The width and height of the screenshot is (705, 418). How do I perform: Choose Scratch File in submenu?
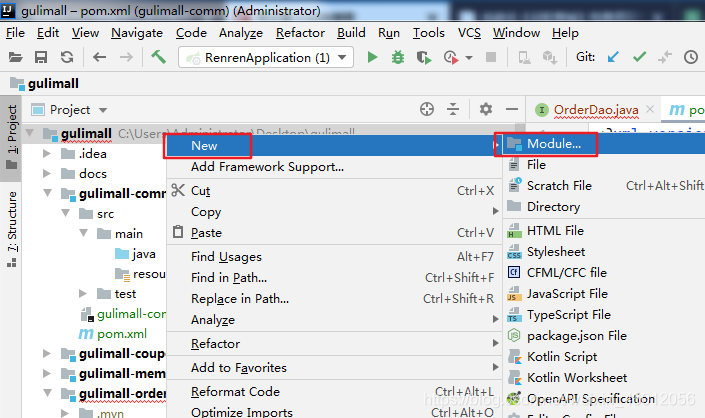(604, 186)
